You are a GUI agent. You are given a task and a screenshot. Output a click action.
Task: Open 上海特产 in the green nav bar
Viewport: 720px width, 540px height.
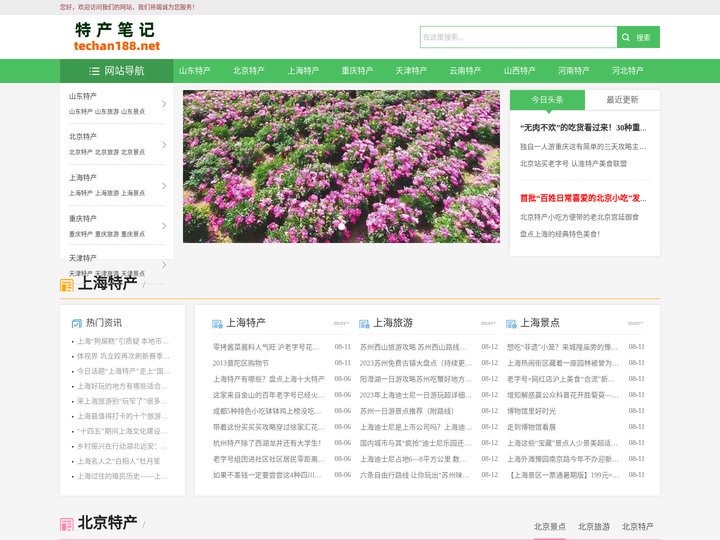coord(303,71)
